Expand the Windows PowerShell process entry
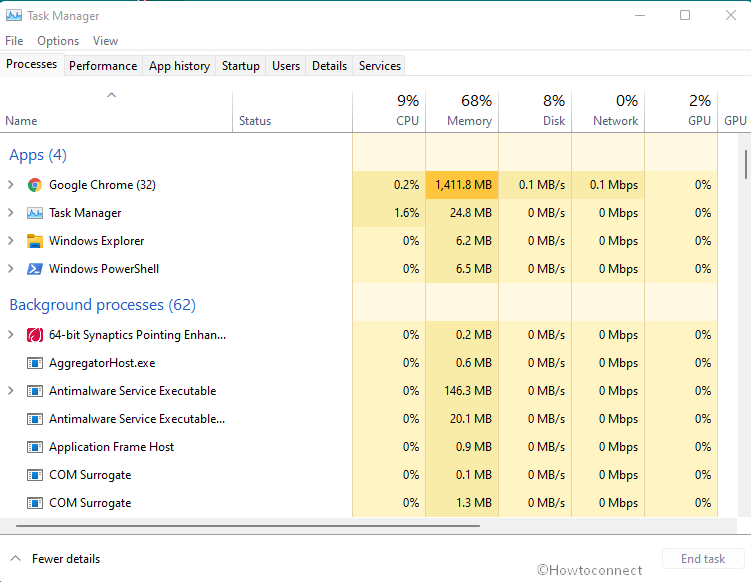The width and height of the screenshot is (751, 582). click(x=11, y=269)
